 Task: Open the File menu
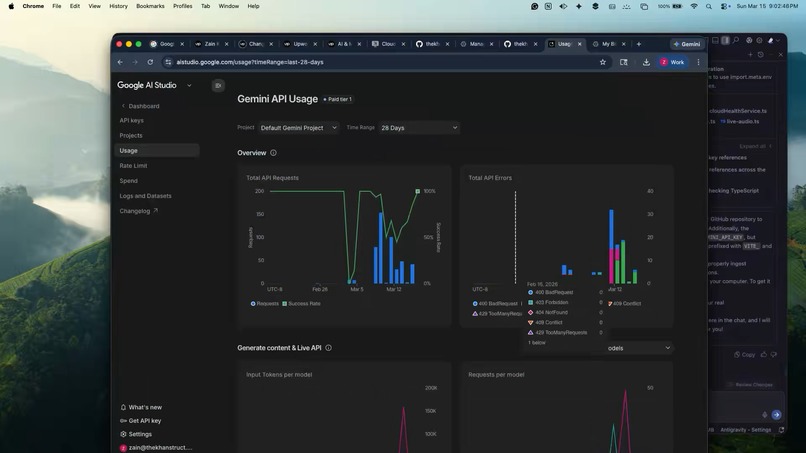[x=57, y=6]
